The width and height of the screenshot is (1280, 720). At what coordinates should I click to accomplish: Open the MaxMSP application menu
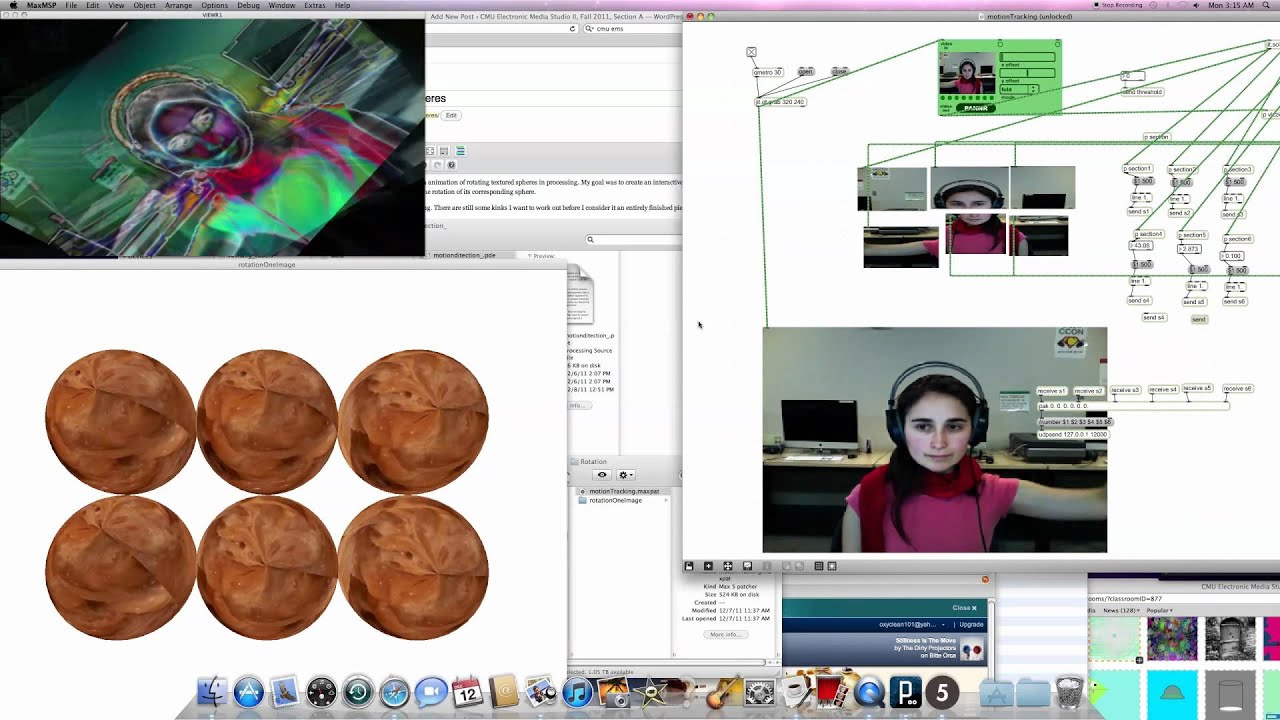(41, 5)
